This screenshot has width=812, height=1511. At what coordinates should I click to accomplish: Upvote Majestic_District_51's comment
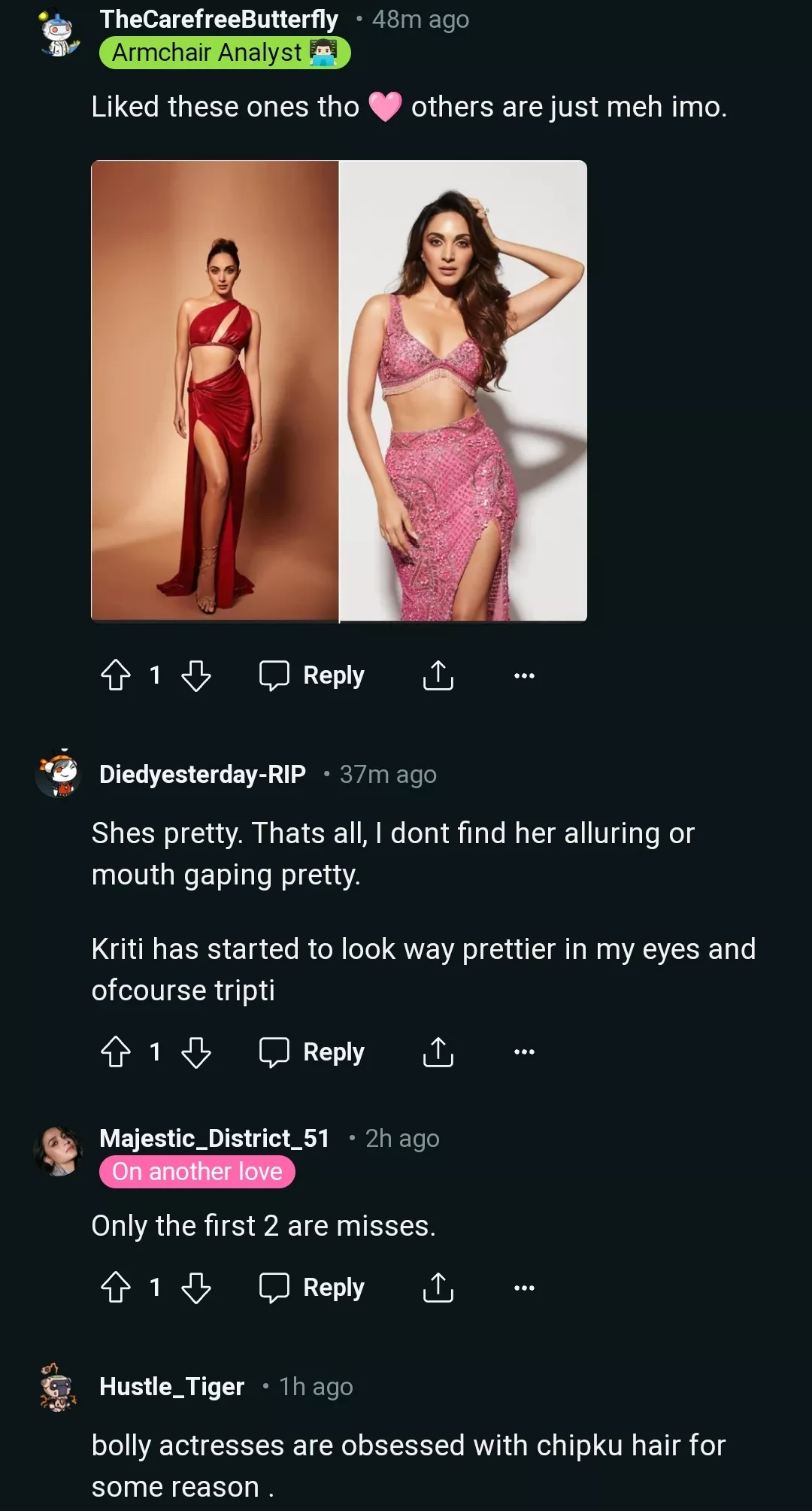click(x=116, y=1287)
